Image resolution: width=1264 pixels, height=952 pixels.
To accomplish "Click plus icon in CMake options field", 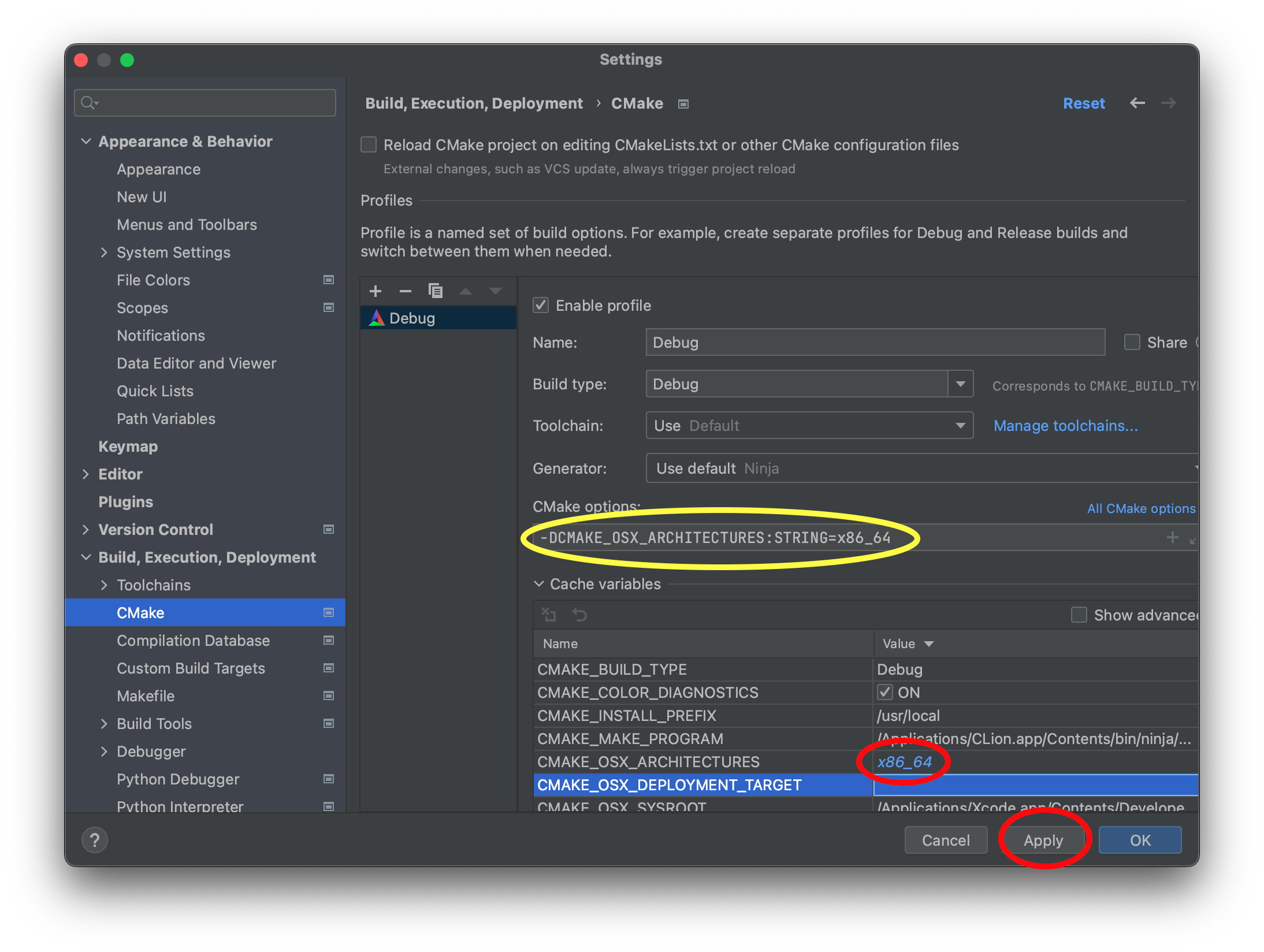I will (1172, 537).
